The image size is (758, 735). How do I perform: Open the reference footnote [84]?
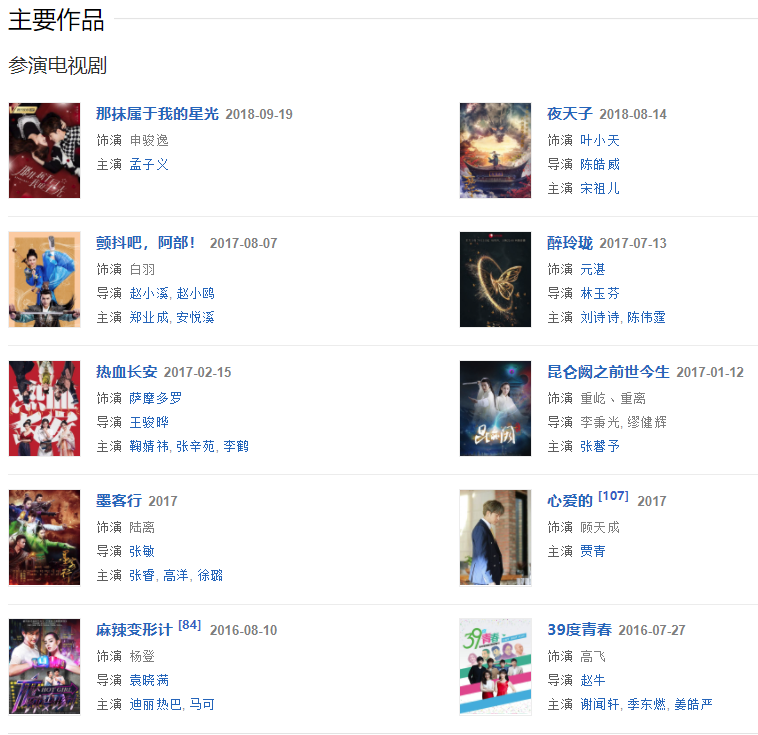coord(190,625)
